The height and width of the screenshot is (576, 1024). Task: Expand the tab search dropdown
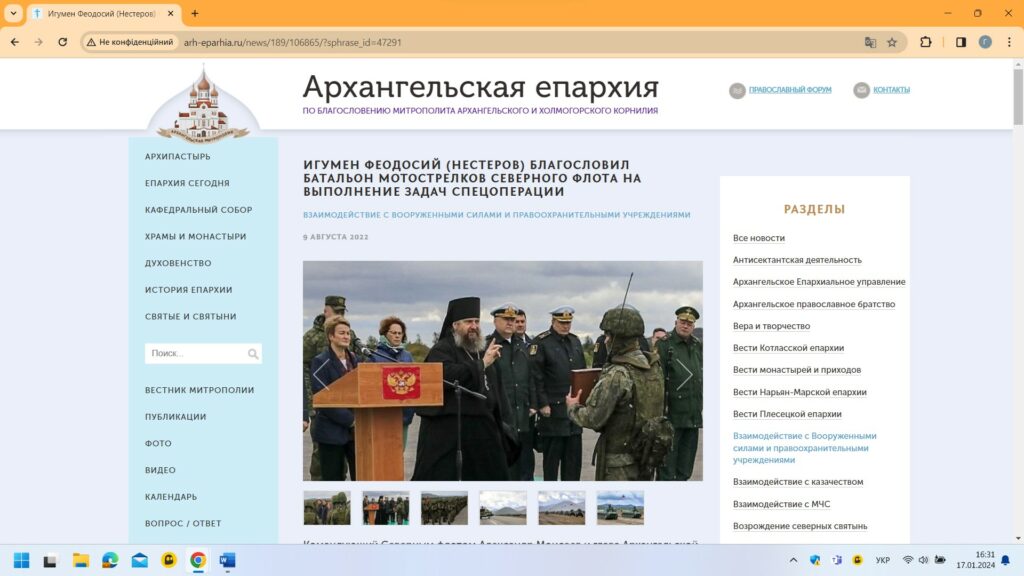pyautogui.click(x=13, y=13)
